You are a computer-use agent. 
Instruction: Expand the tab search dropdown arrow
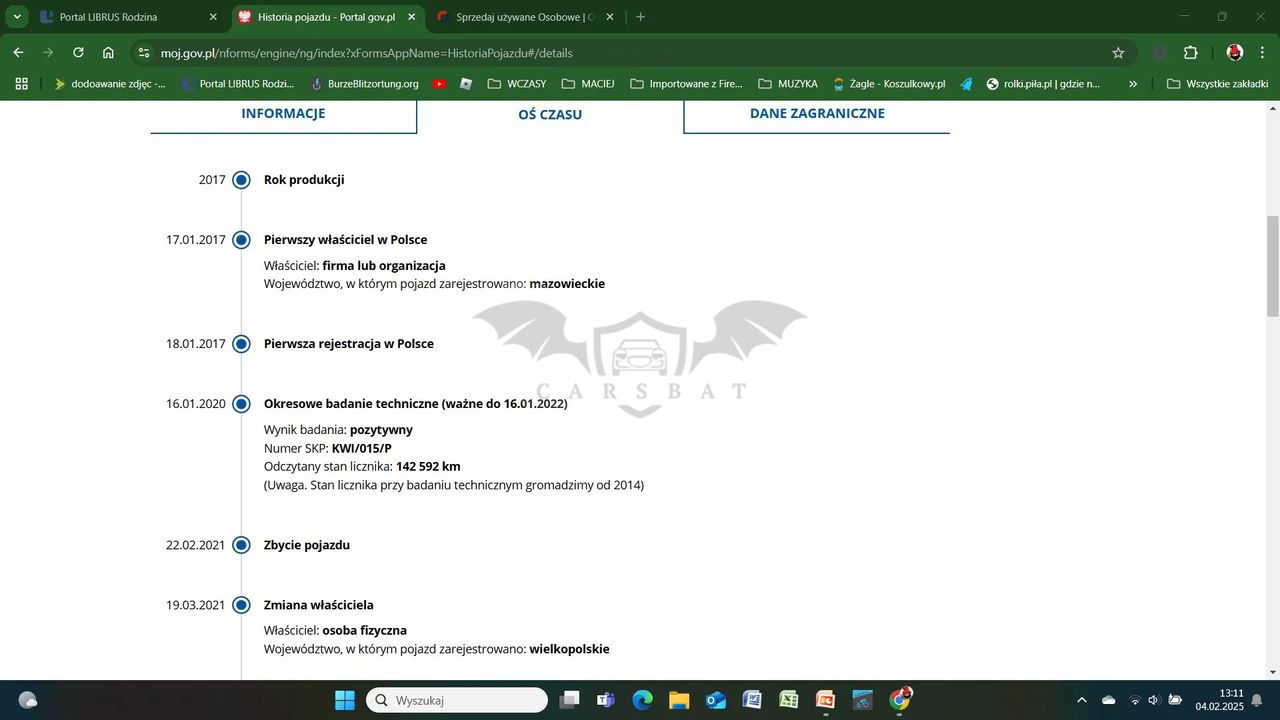click(17, 17)
